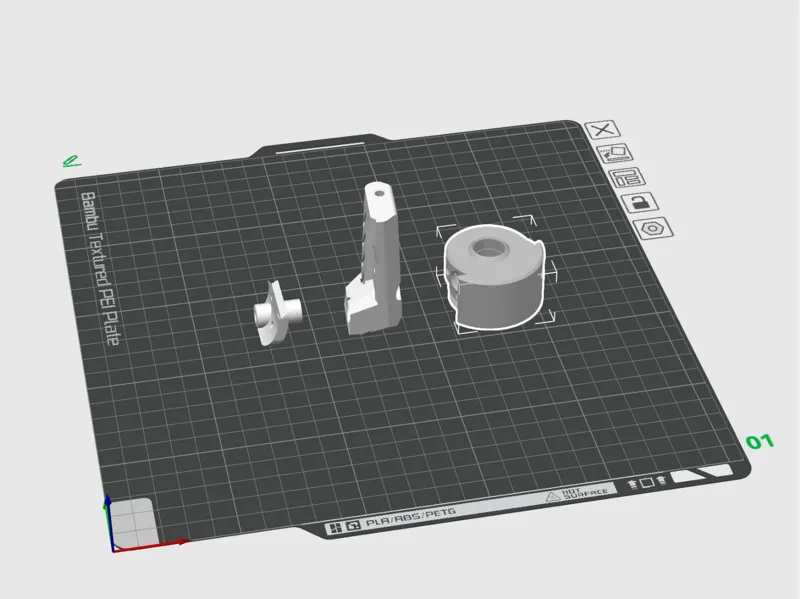The width and height of the screenshot is (800, 599).
Task: Auto orient objects on this plate
Action: [615, 153]
